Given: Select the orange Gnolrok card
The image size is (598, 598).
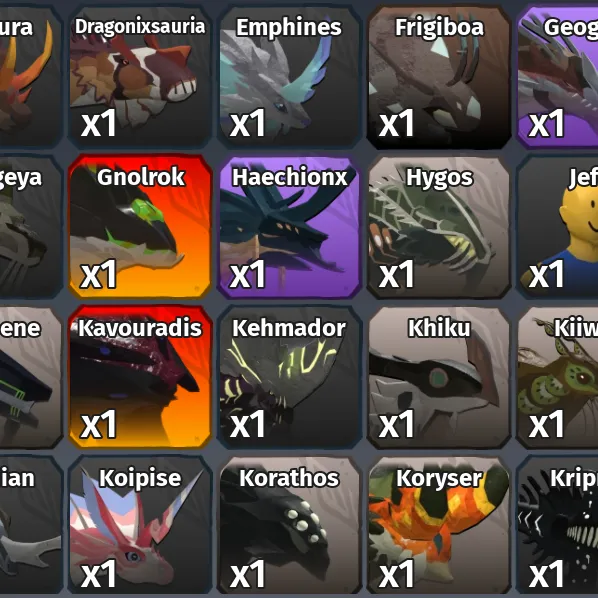Looking at the screenshot, I should pos(140,226).
